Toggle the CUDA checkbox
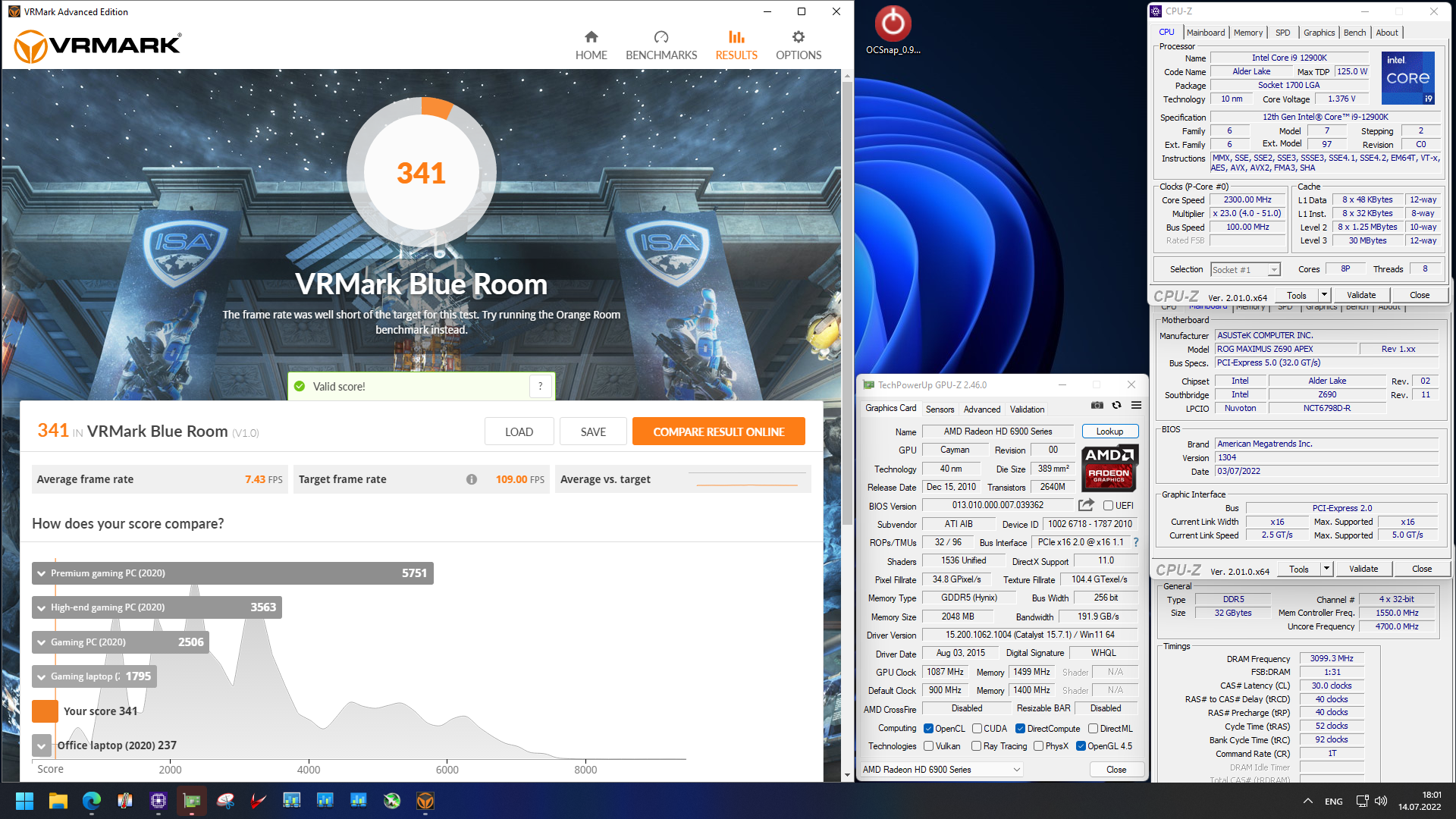This screenshot has width=1456, height=819. [977, 729]
